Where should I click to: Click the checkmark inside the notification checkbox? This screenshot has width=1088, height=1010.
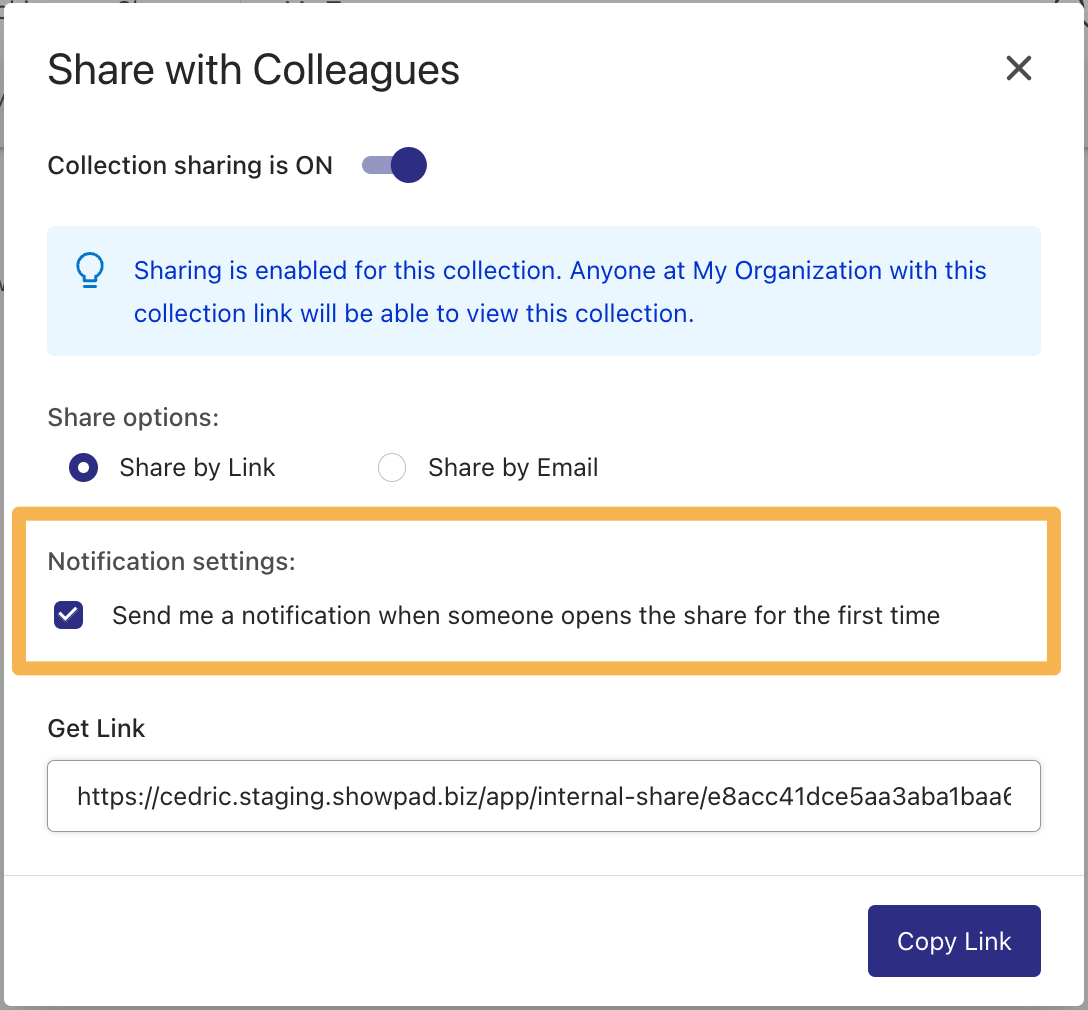pos(69,615)
